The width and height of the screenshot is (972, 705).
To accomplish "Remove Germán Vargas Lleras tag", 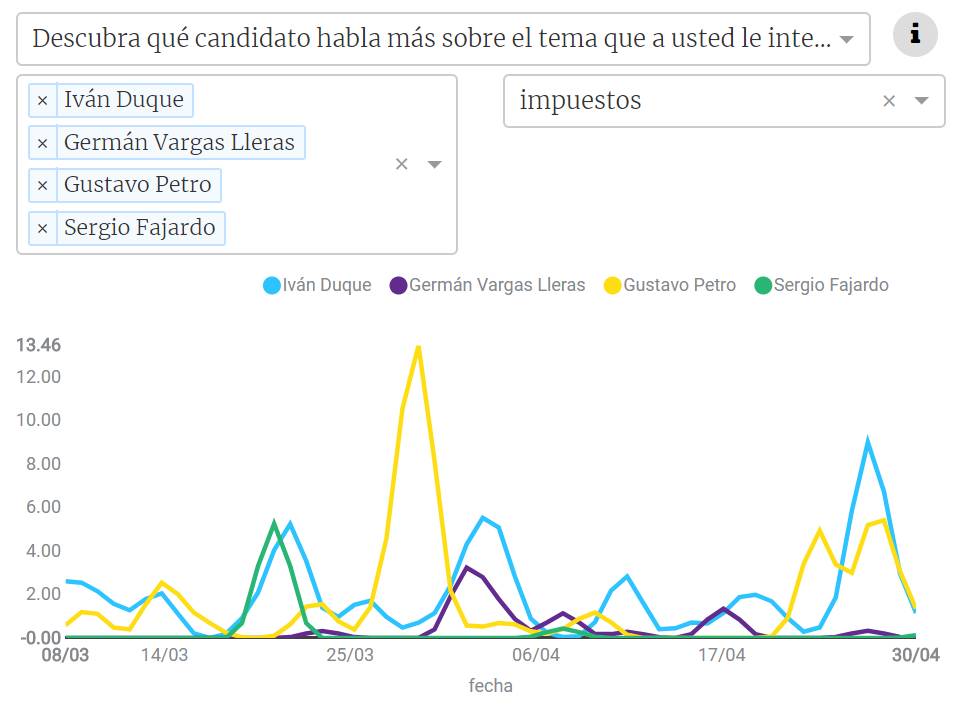I will pos(42,143).
